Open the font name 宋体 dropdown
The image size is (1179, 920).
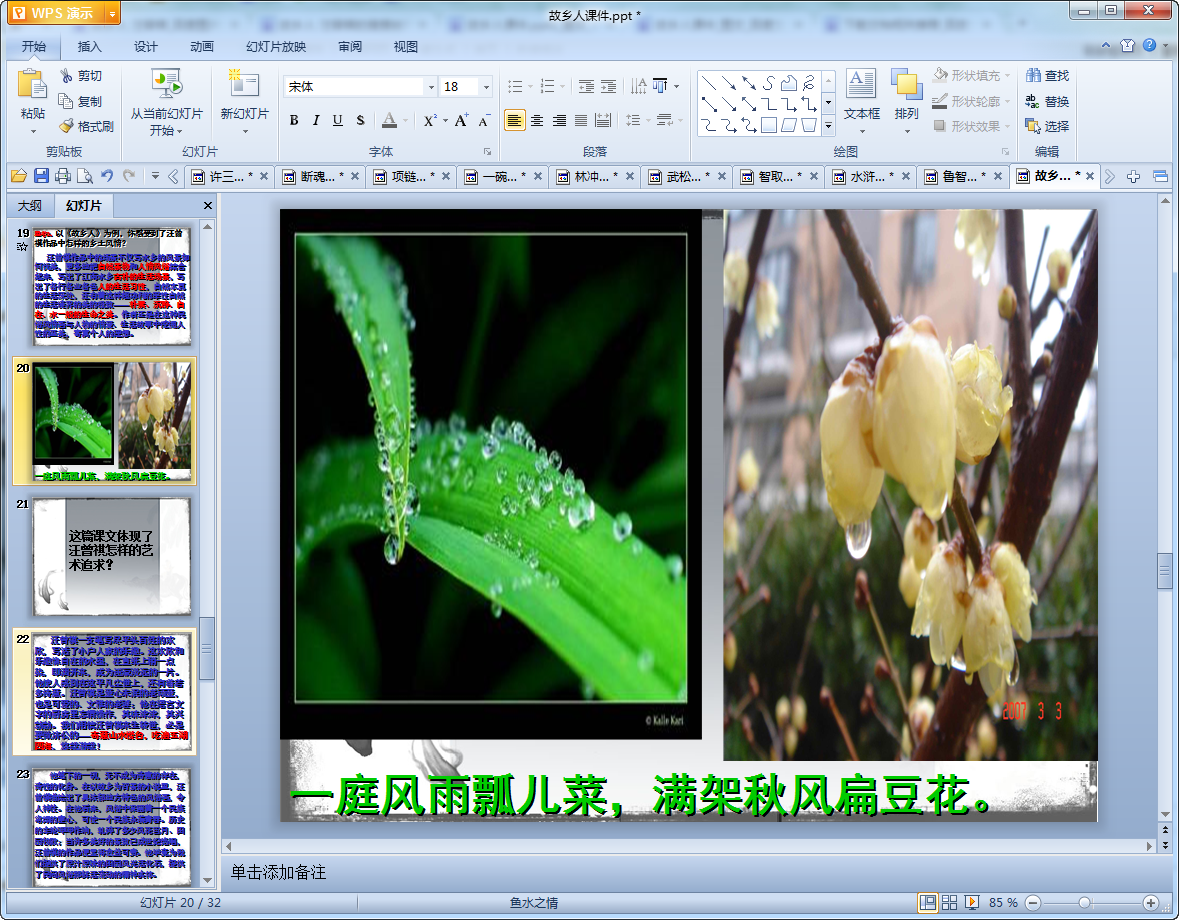click(x=432, y=86)
